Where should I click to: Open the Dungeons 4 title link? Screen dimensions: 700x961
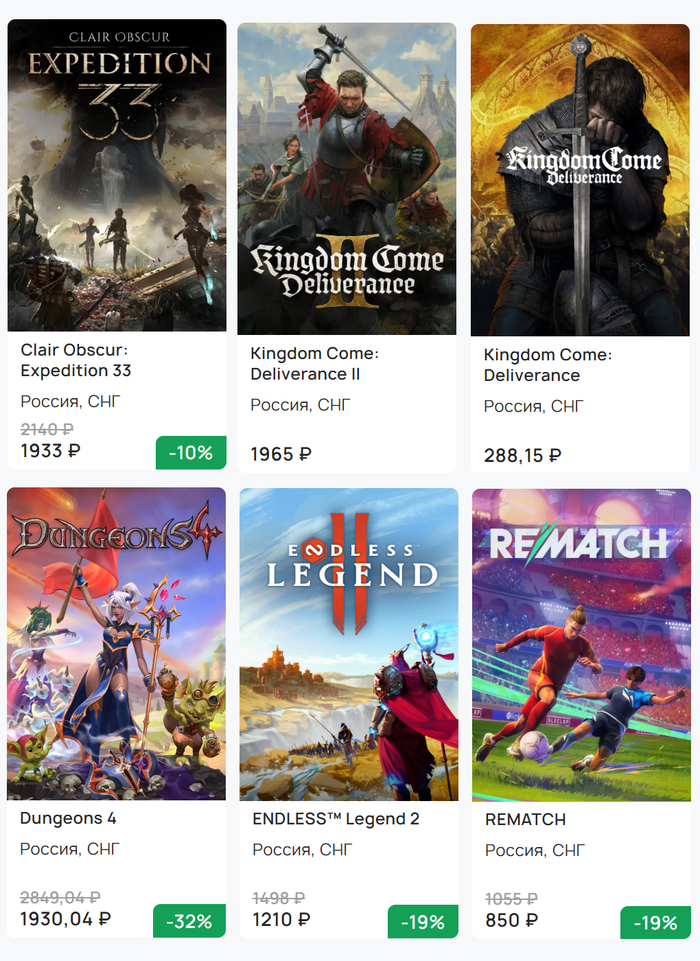click(x=61, y=818)
